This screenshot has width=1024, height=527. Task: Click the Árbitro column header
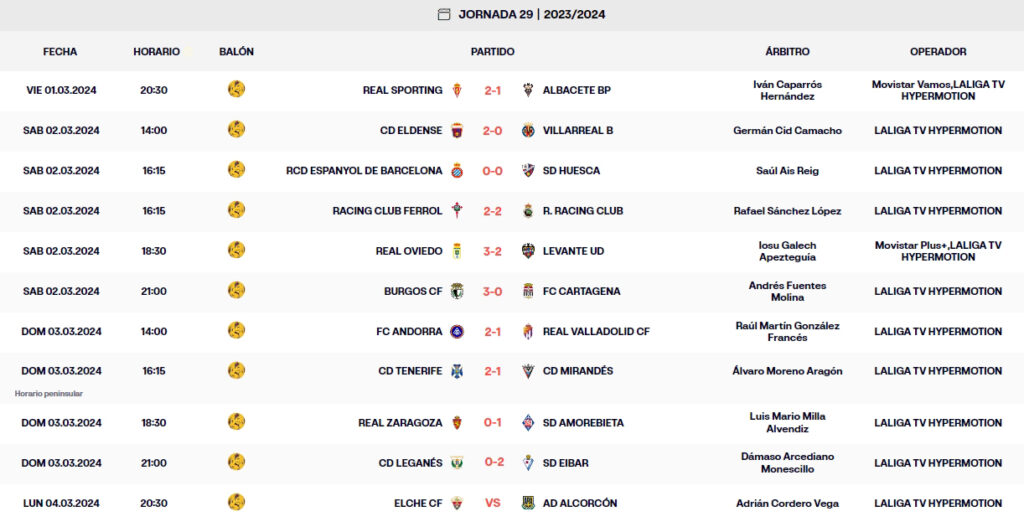pyautogui.click(x=787, y=51)
